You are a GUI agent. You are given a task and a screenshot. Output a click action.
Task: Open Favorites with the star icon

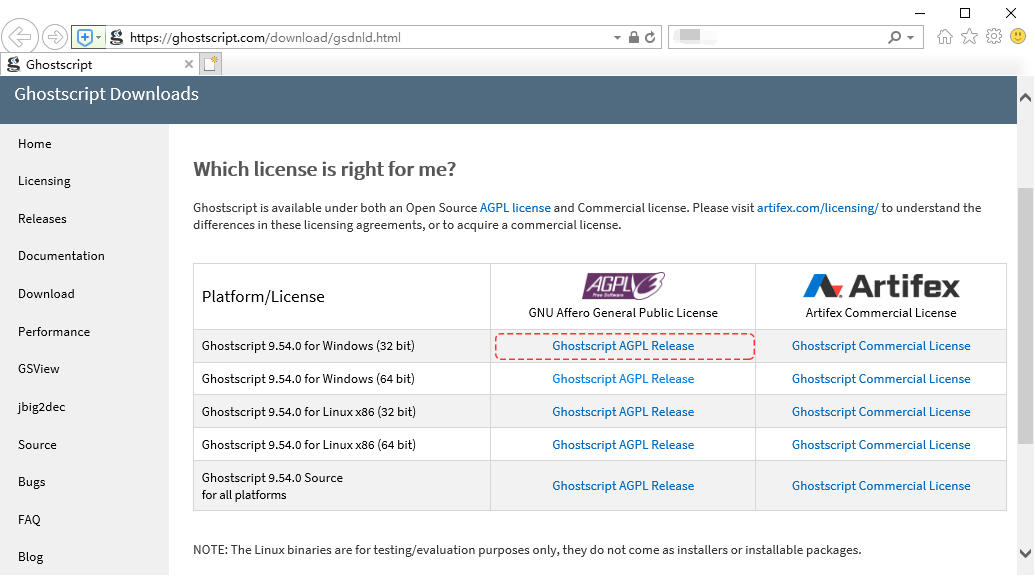[968, 36]
